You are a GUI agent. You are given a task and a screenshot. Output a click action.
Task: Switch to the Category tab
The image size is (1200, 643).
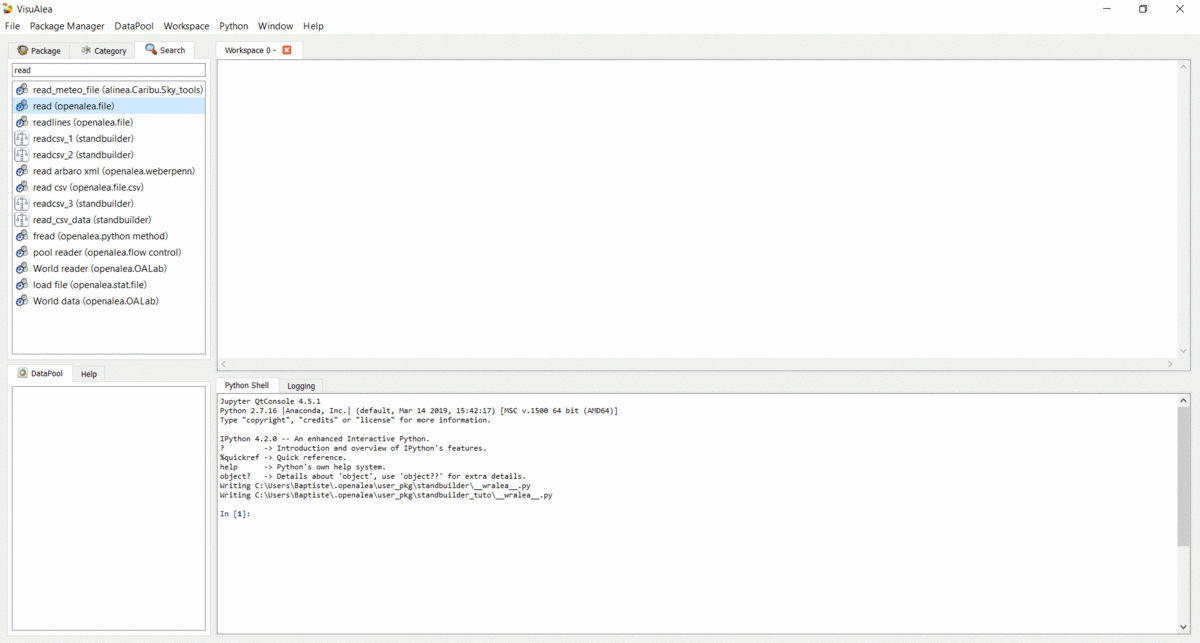pyautogui.click(x=103, y=50)
